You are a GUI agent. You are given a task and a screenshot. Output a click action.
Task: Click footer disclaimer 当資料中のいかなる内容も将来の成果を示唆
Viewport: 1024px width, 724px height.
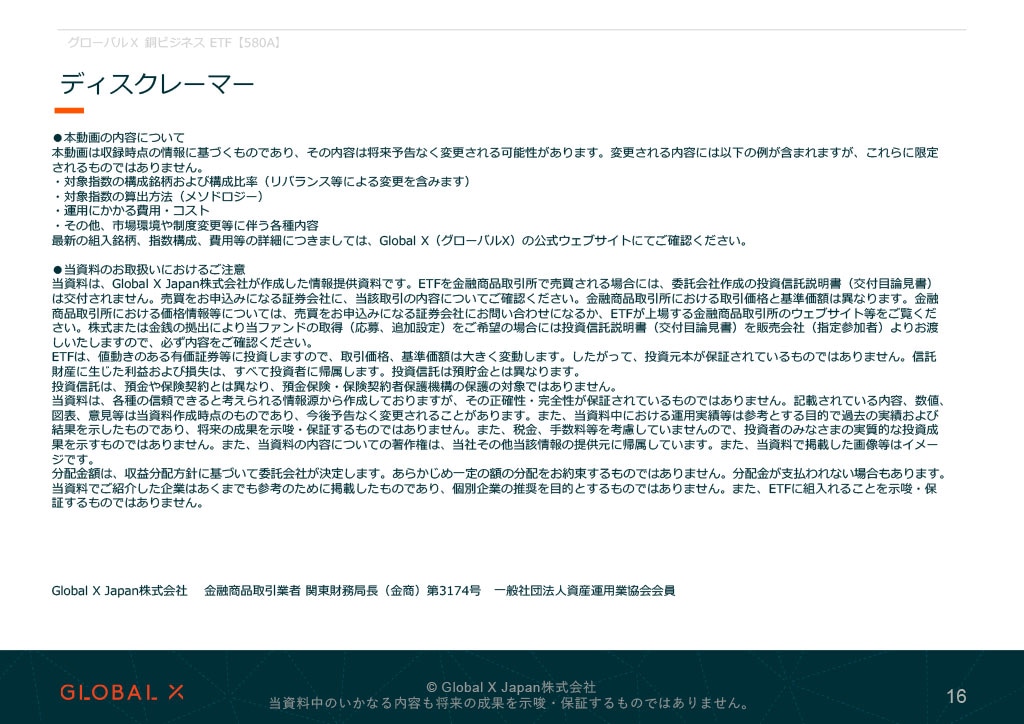coord(509,703)
